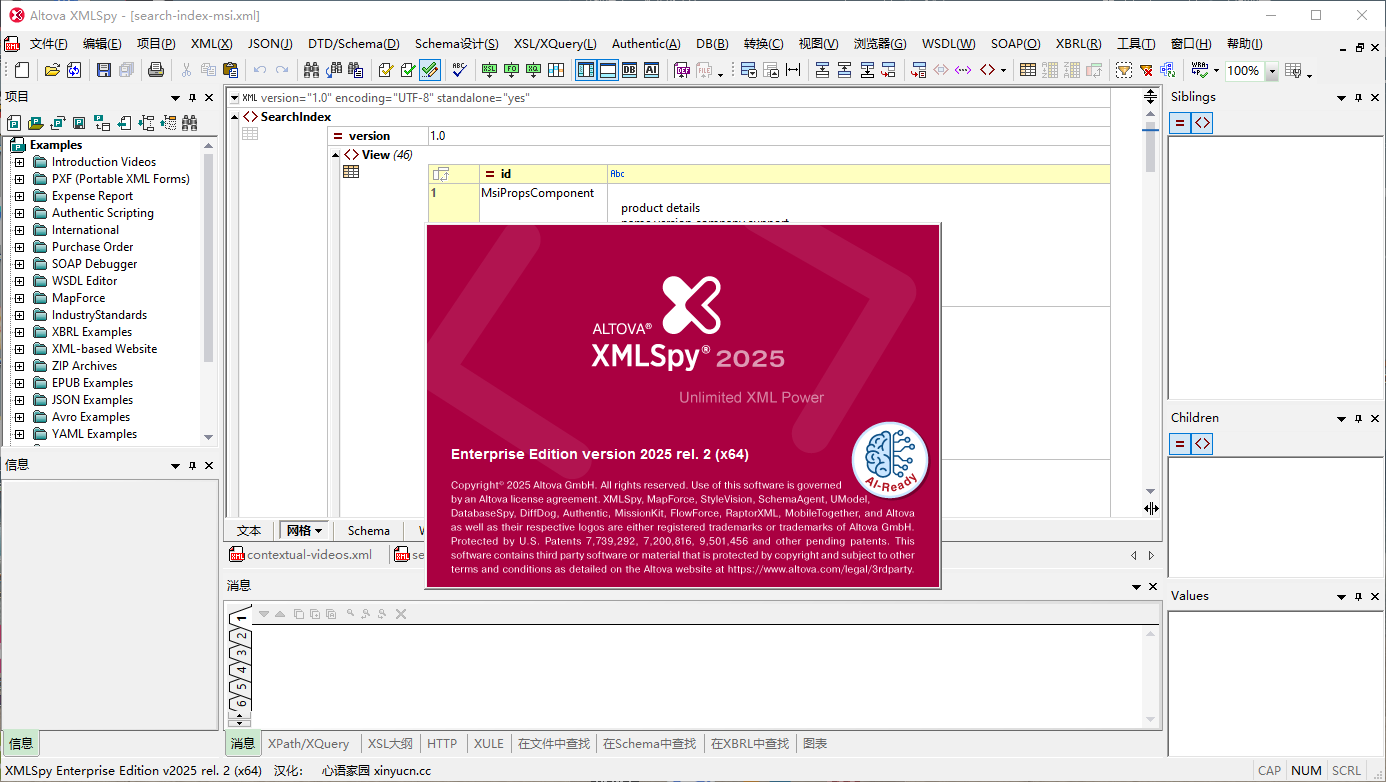The height and width of the screenshot is (782, 1386).
Task: Collapse the SearchIndex element
Action: point(235,117)
